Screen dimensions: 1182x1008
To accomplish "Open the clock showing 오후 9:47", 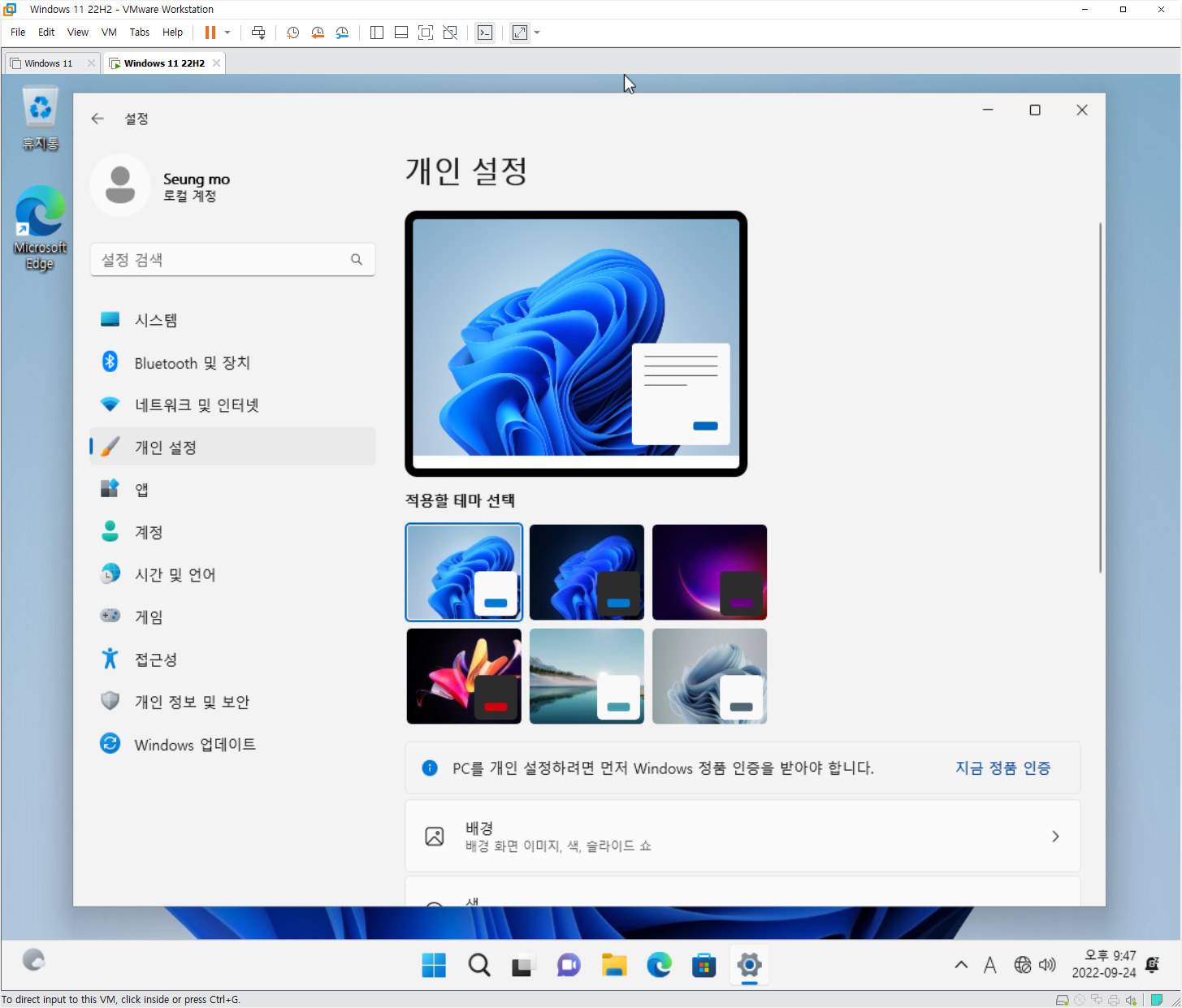I will (x=1104, y=964).
